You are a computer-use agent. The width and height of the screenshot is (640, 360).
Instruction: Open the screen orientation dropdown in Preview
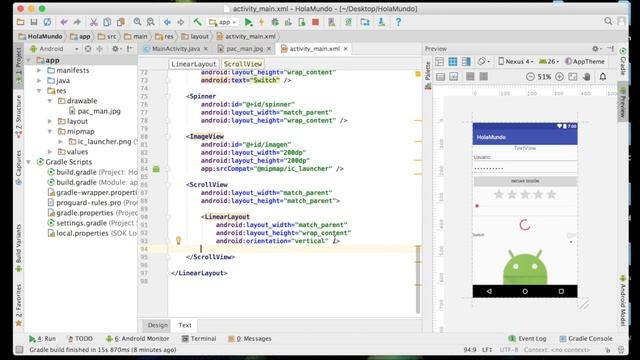[484, 62]
